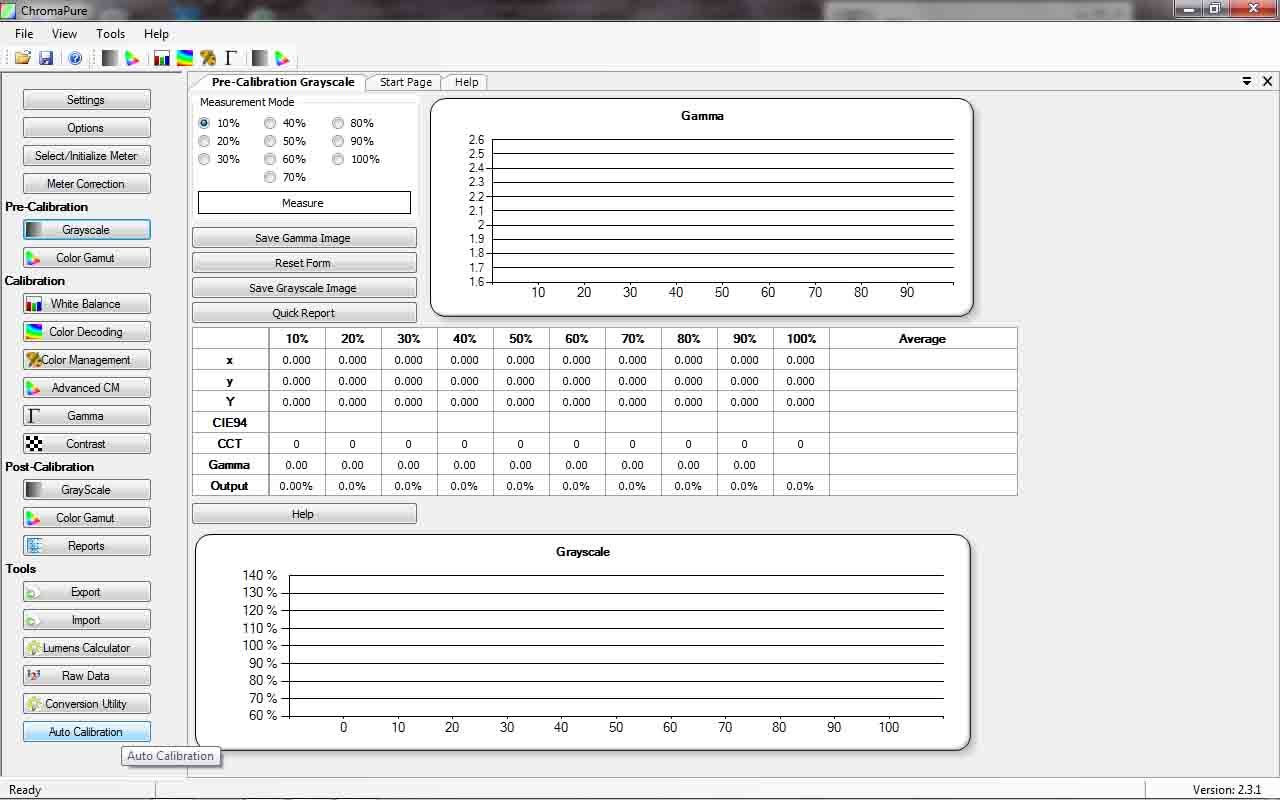This screenshot has height=800, width=1280.
Task: Select the 50% measurement mode radio button
Action: [x=271, y=141]
